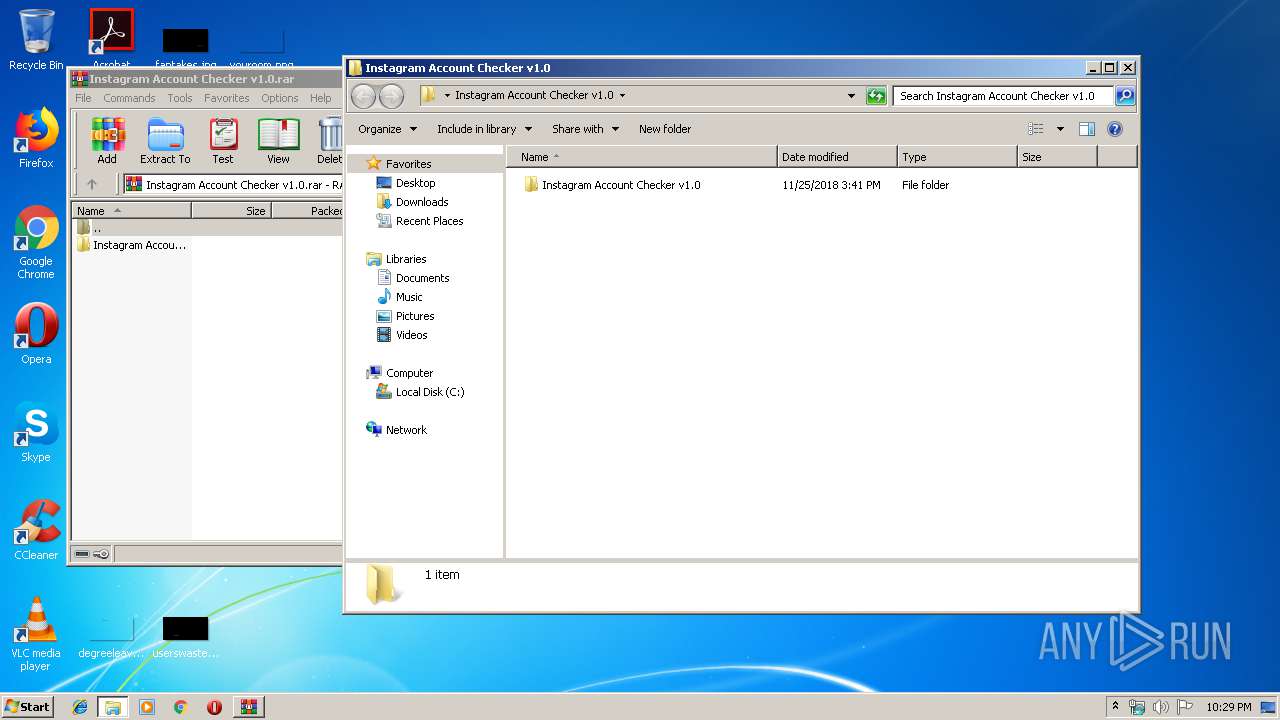
Task: Click the WinRAR Extract To icon
Action: (x=165, y=141)
